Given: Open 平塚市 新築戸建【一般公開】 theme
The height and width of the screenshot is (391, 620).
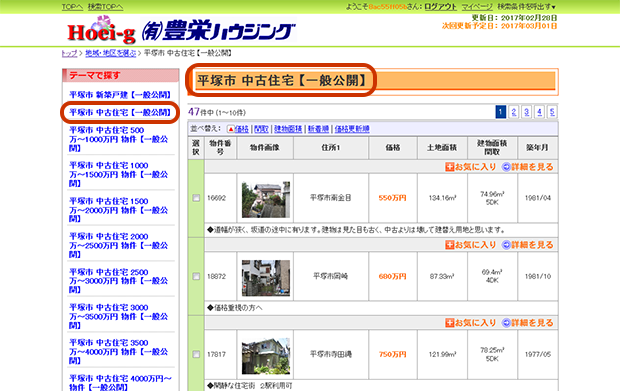Looking at the screenshot, I should pyautogui.click(x=120, y=95).
